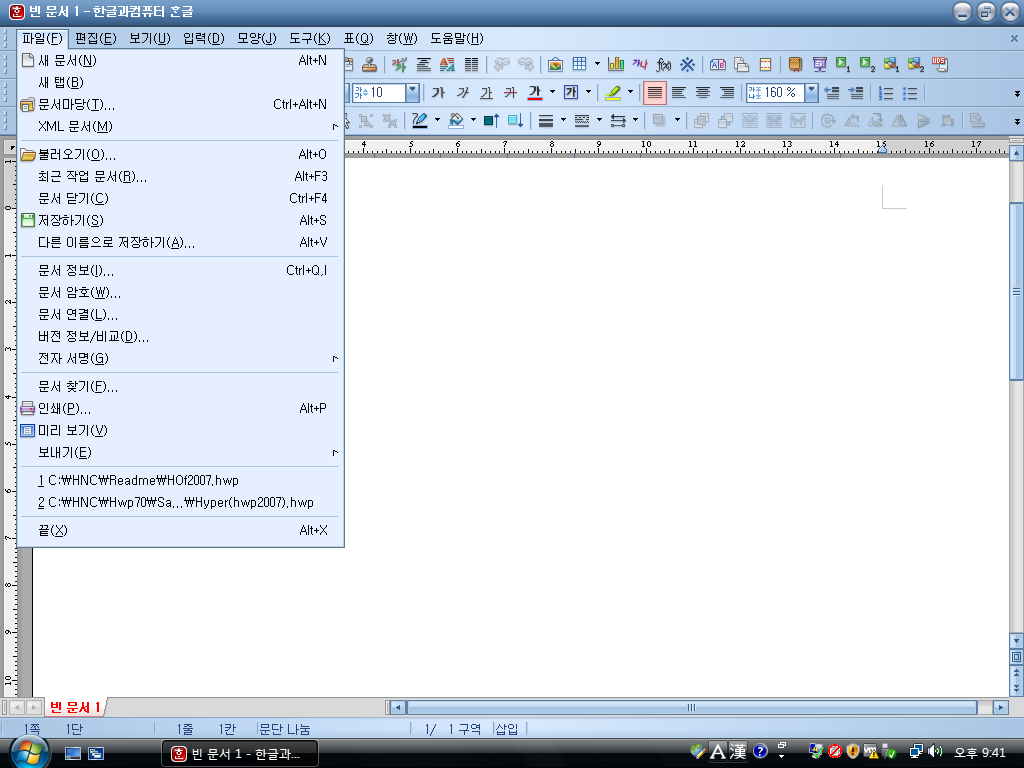Image resolution: width=1024 pixels, height=768 pixels.
Task: Click the bring forward dark square arrow icon
Action: (491, 120)
